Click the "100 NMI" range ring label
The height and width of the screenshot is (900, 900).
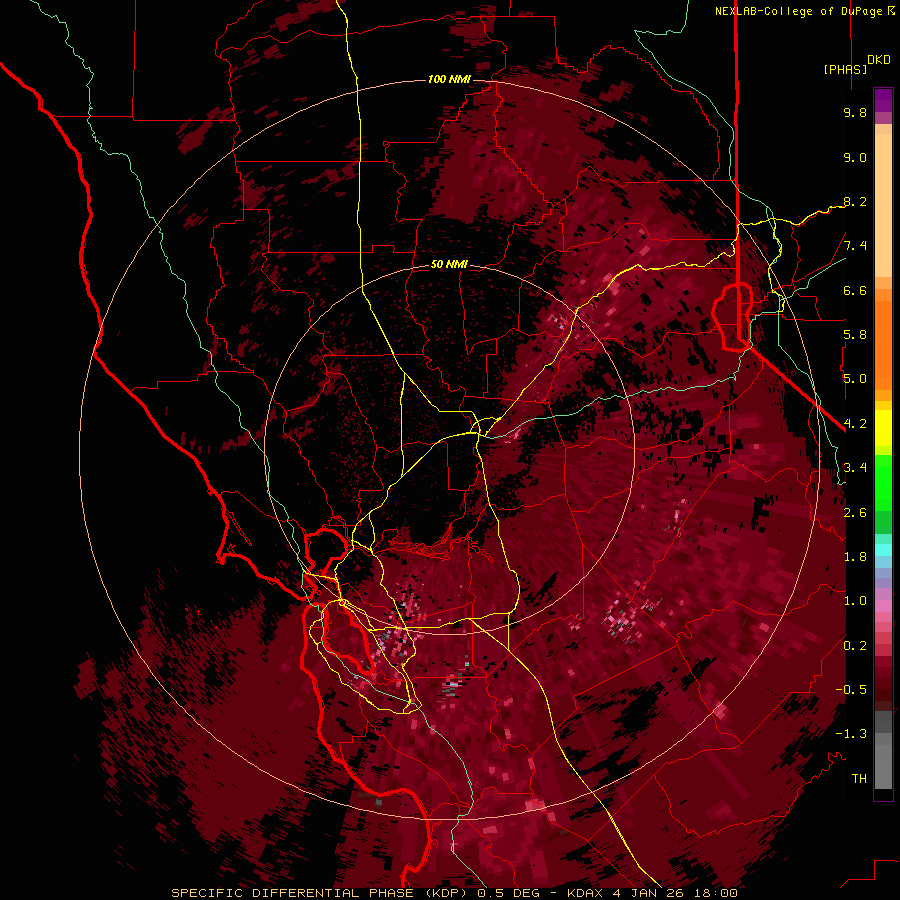[449, 79]
